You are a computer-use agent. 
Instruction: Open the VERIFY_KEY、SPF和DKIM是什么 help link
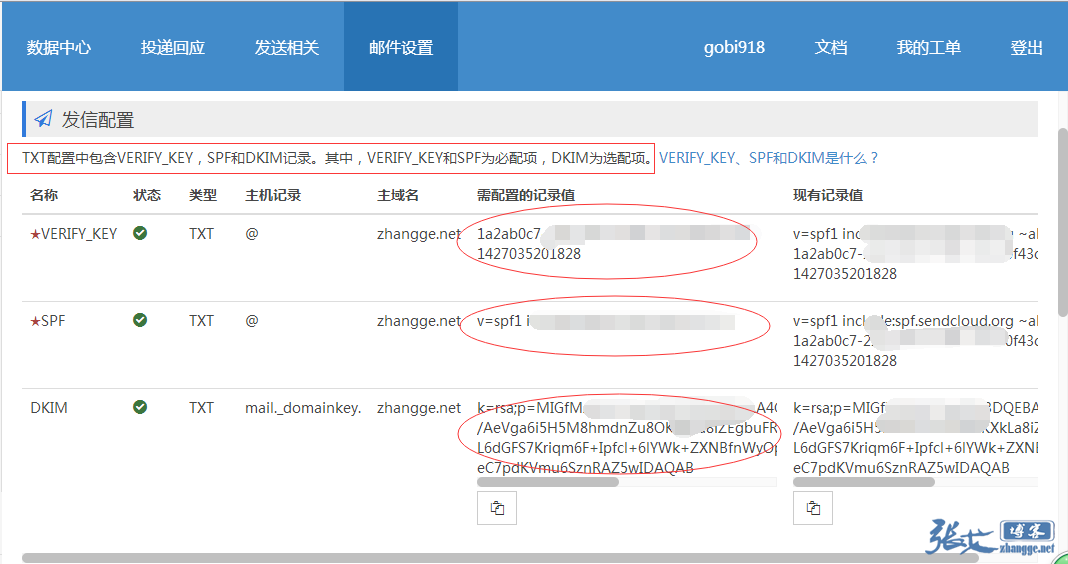click(x=769, y=158)
